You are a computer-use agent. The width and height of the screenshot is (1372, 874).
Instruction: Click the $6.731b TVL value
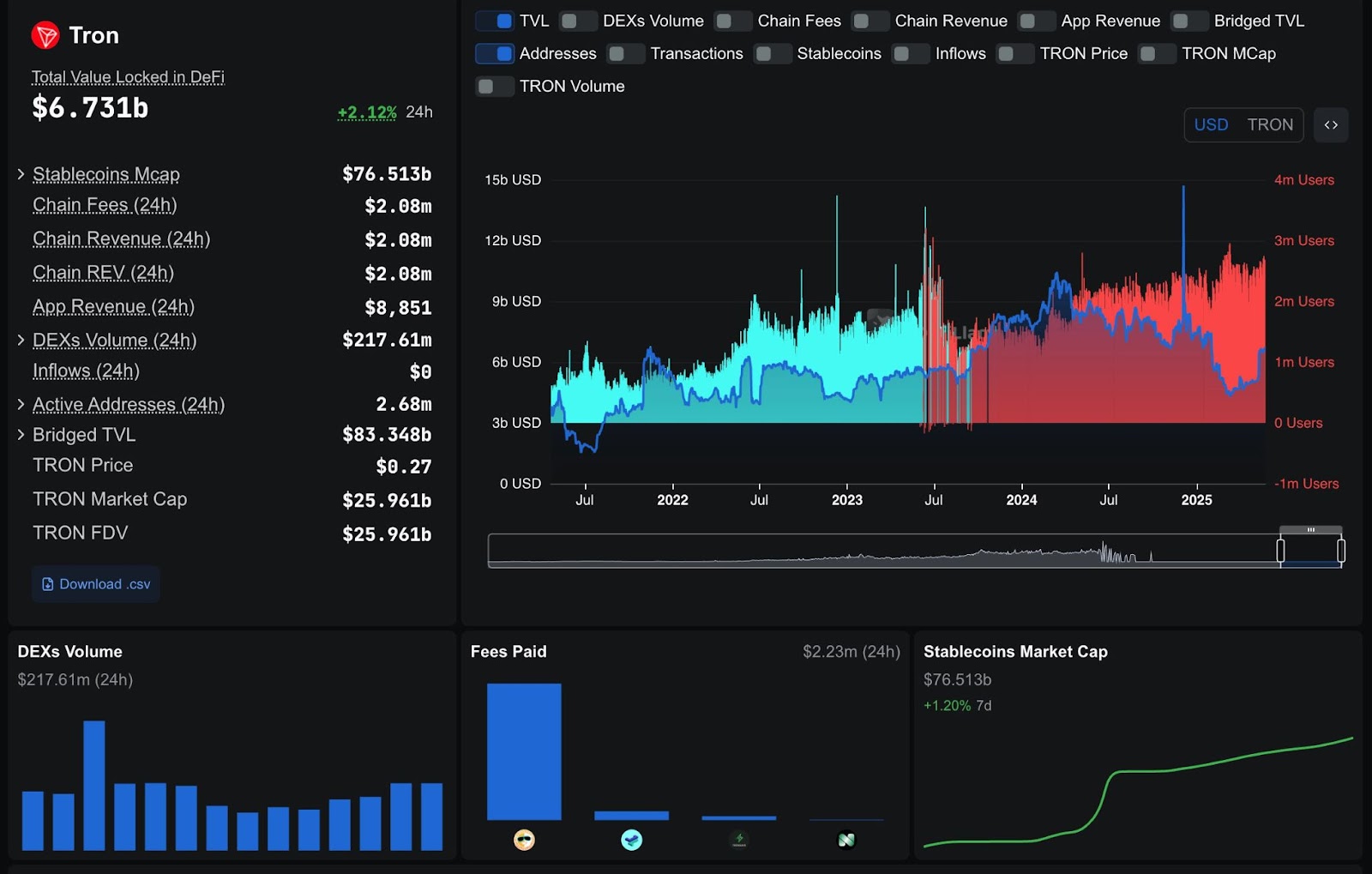pyautogui.click(x=90, y=108)
